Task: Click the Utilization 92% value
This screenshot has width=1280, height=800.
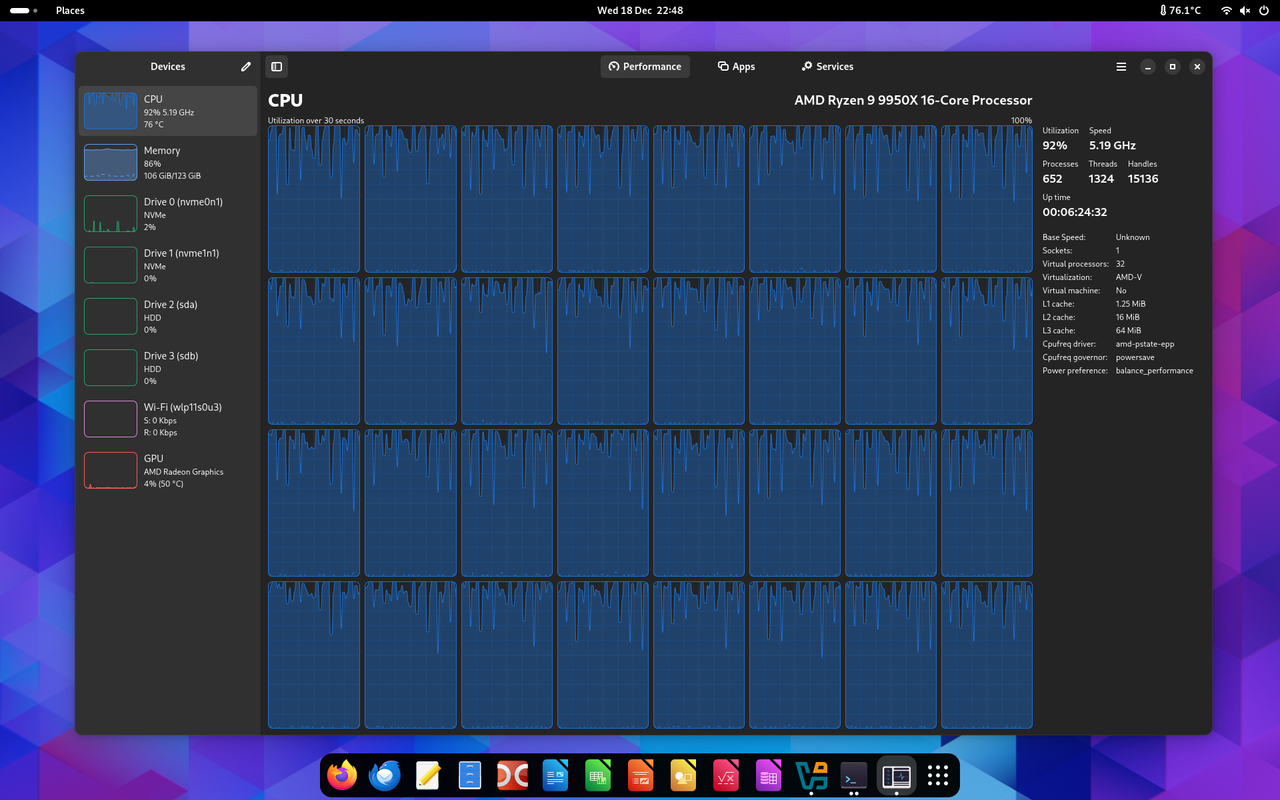Action: click(1054, 145)
